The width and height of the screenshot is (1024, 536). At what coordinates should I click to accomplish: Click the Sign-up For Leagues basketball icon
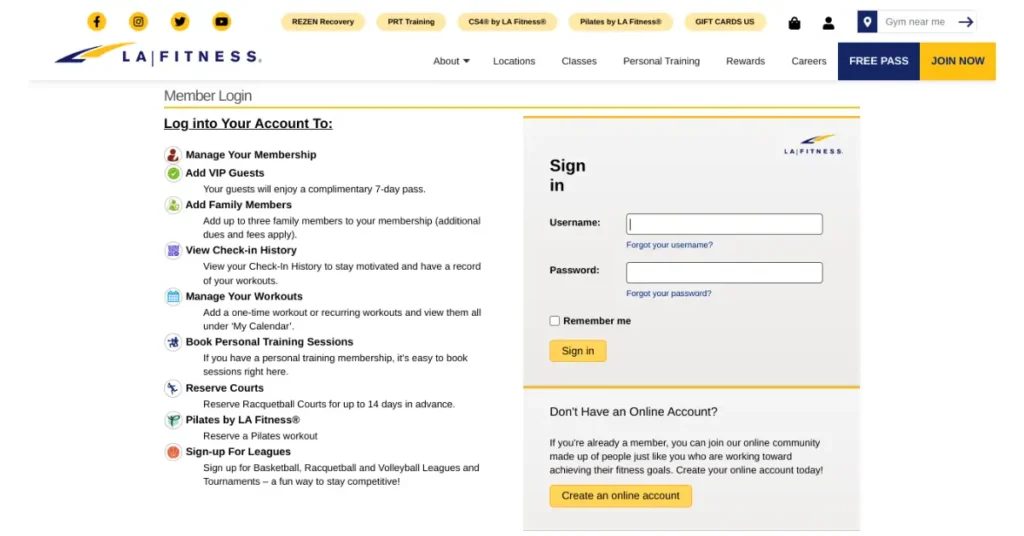pos(173,452)
